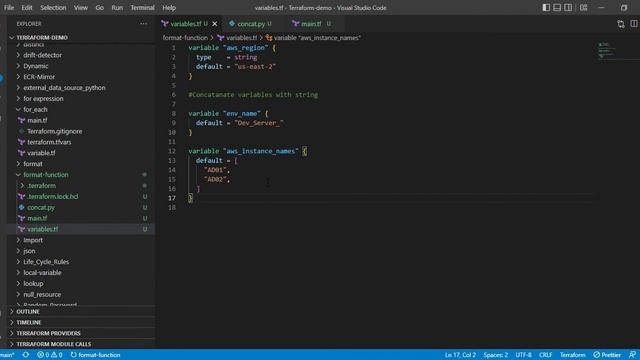Open the customize layout icon
Viewport: 640px width, 360px height.
pos(584,8)
